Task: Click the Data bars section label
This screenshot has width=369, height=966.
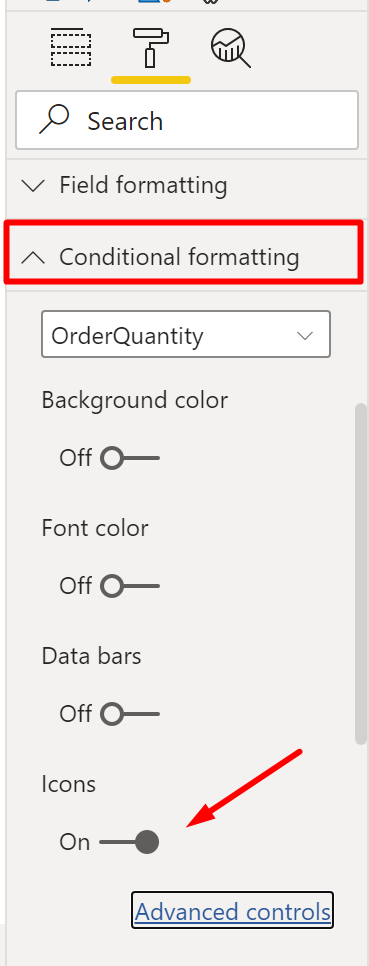Action: click(91, 656)
